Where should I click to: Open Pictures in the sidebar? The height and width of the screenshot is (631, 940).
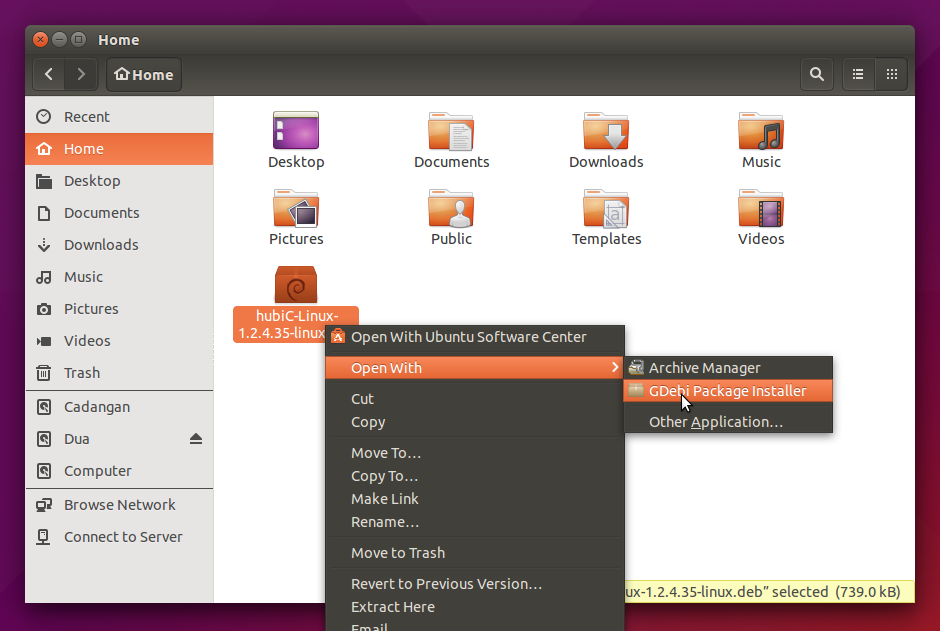119,309
